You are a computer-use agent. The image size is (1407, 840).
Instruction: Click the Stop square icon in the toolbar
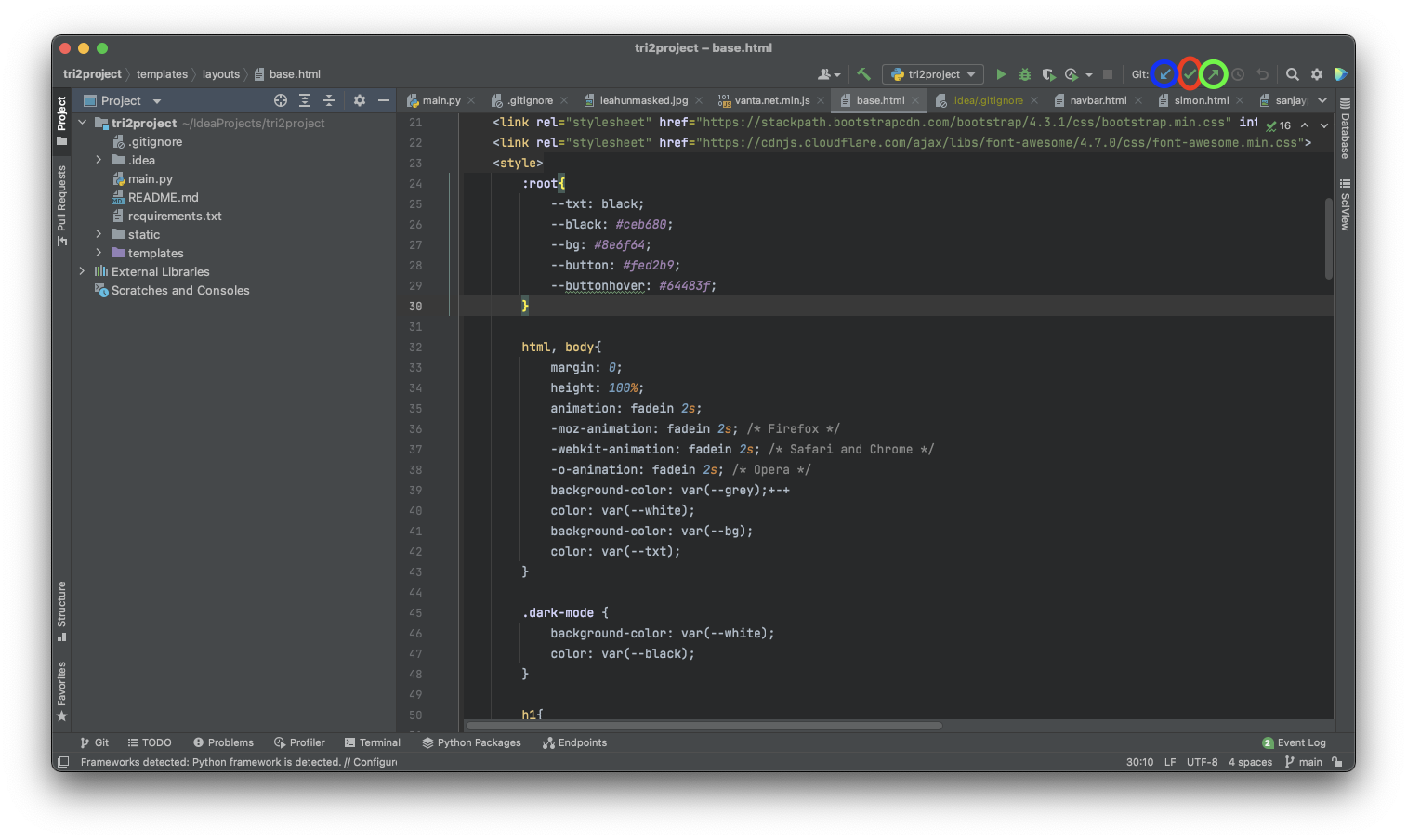pyautogui.click(x=1108, y=74)
